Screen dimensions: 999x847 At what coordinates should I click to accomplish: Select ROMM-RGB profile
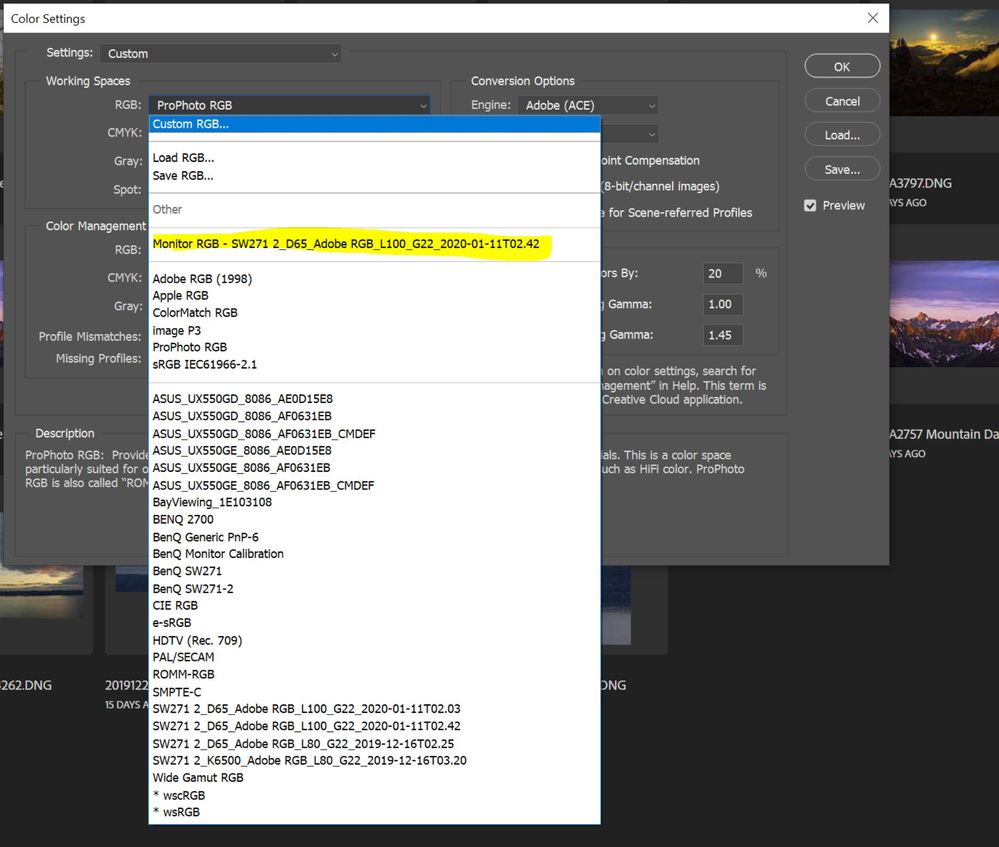375,674
